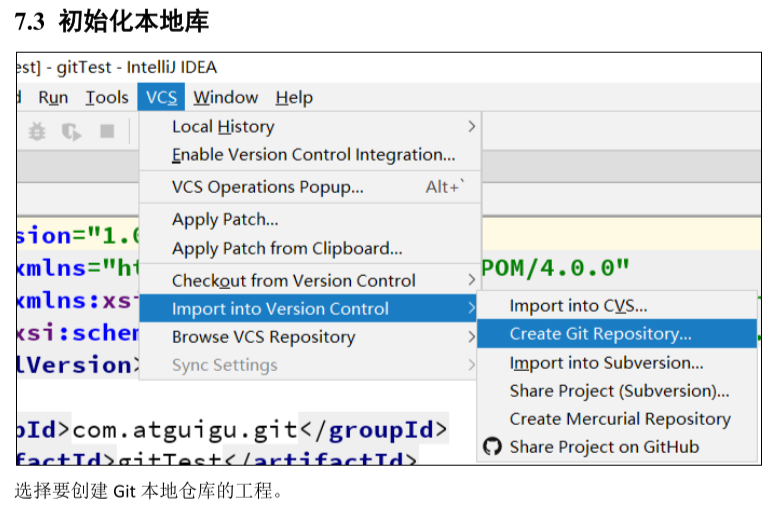Expand the Browse VCS Repository arrow

(x=471, y=337)
